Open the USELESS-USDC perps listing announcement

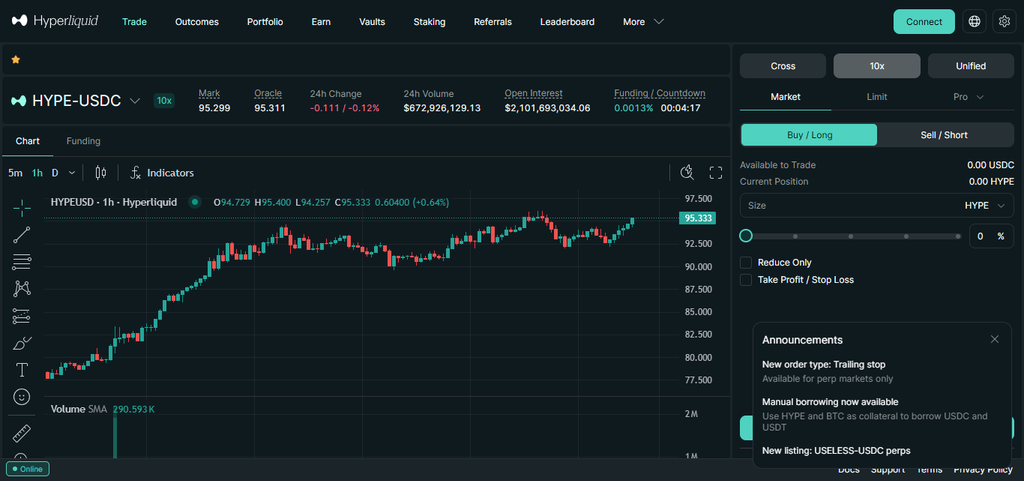click(836, 450)
